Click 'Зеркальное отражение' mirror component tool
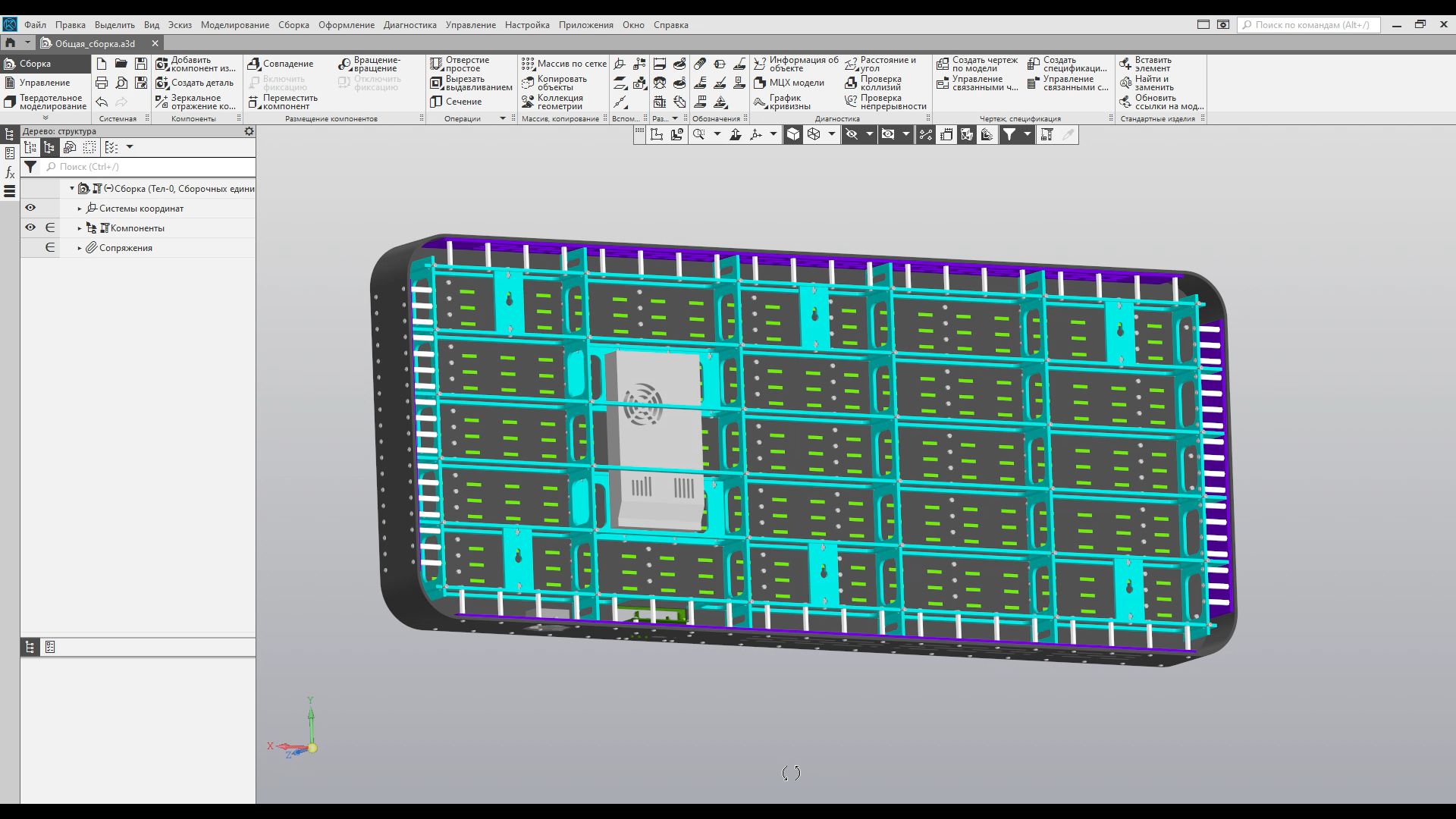 pyautogui.click(x=162, y=102)
